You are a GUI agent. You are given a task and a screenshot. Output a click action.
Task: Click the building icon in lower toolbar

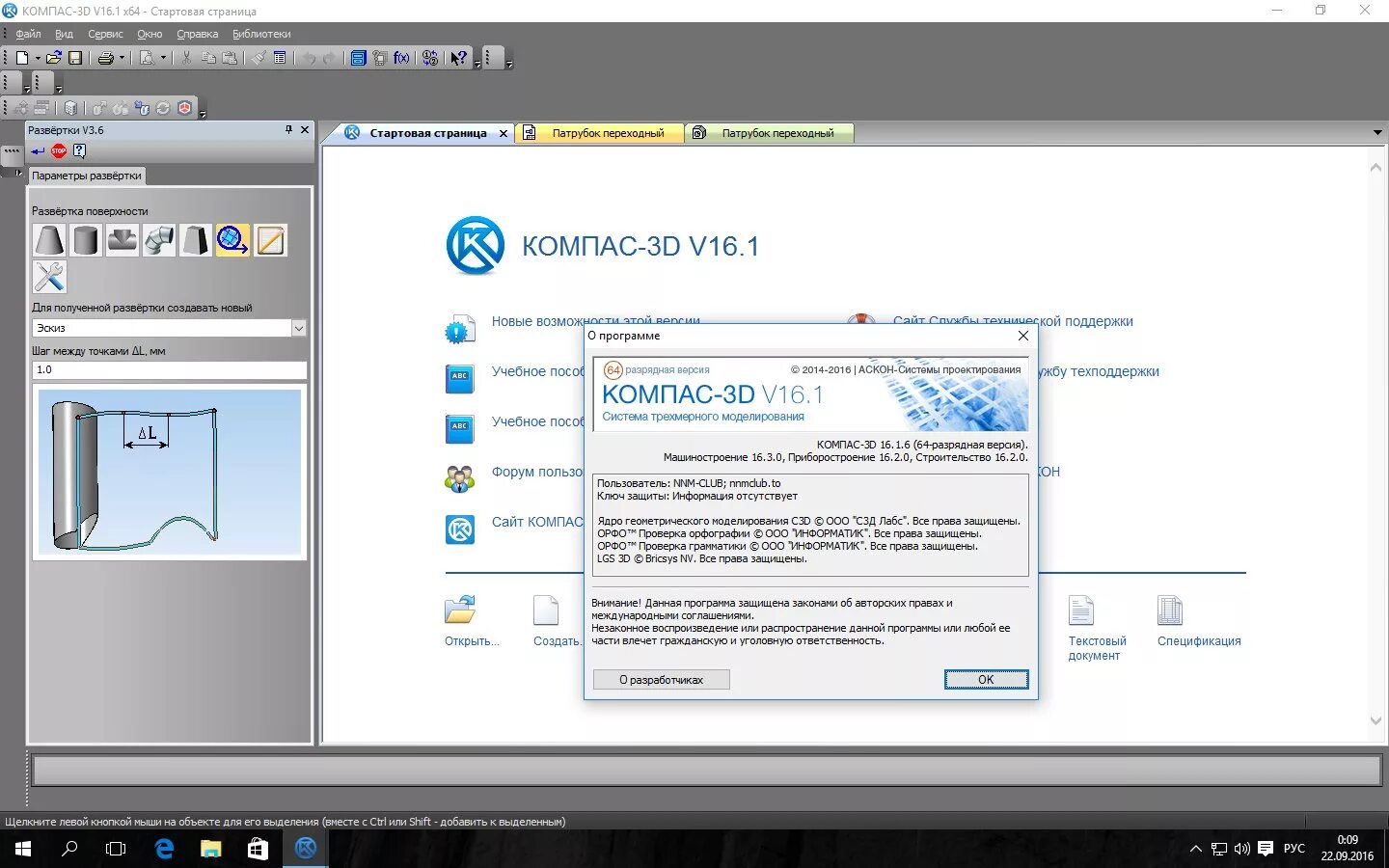pos(70,108)
